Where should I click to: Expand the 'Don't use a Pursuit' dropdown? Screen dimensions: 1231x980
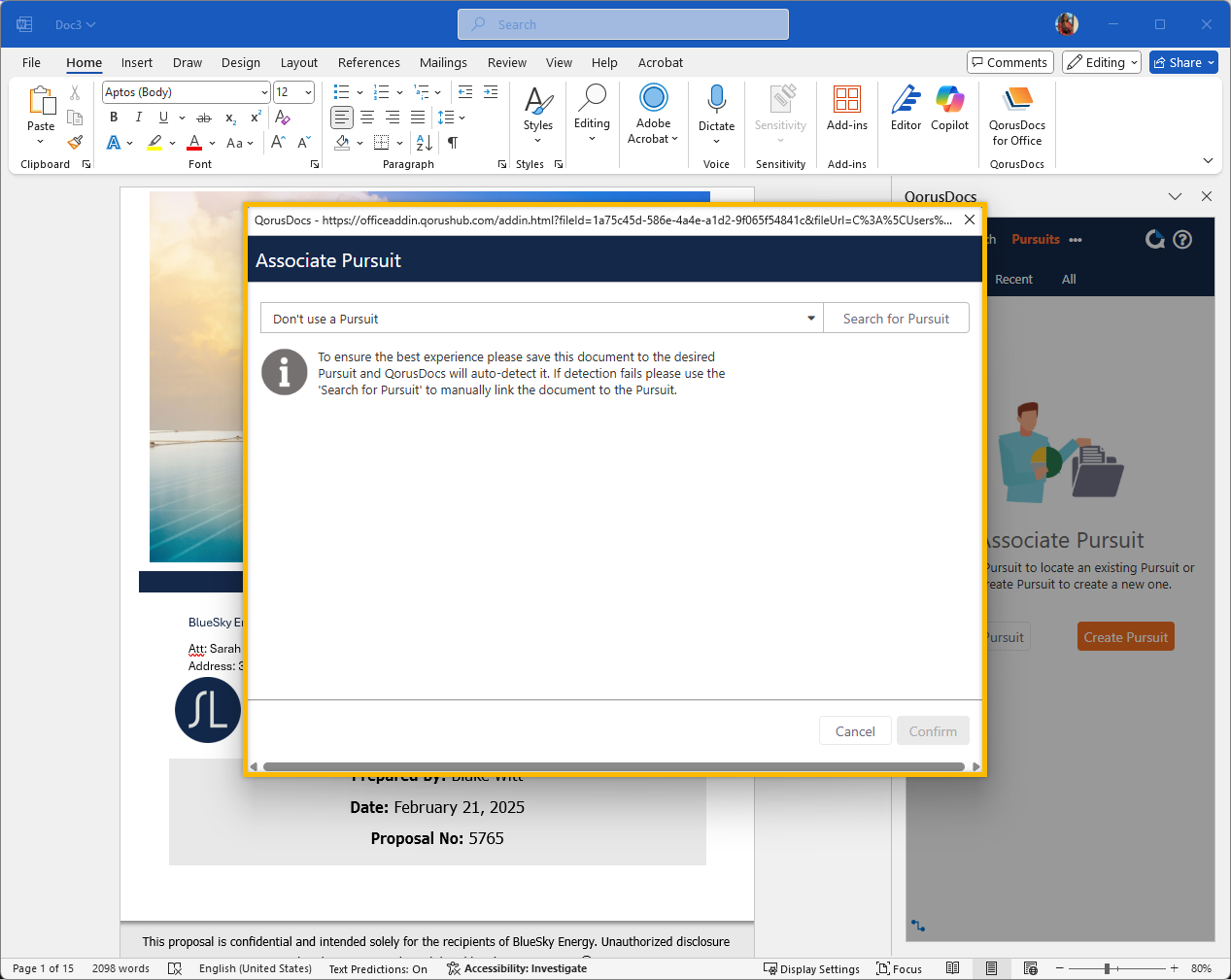tap(810, 319)
